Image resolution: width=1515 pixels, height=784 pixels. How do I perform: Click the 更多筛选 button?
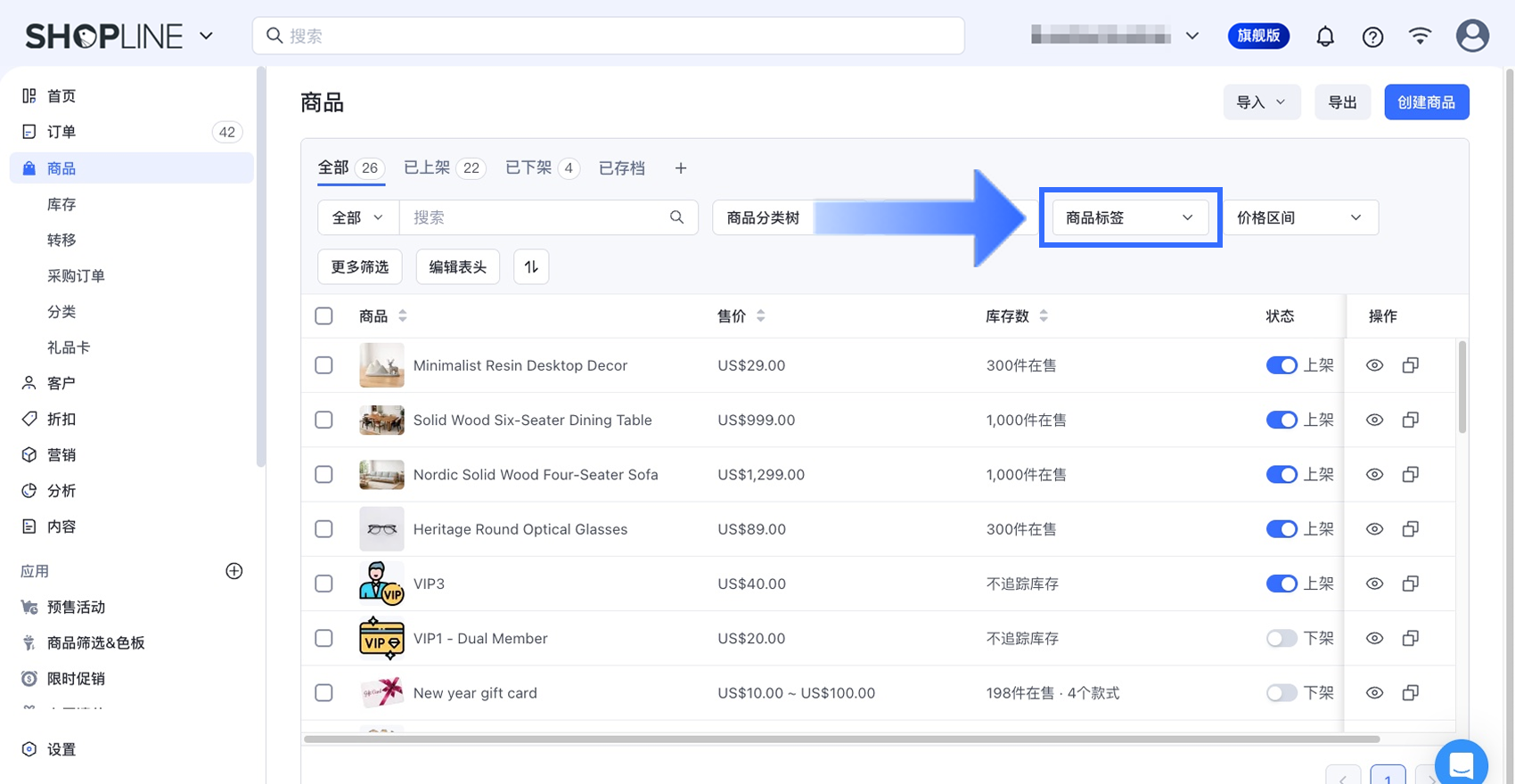point(360,267)
